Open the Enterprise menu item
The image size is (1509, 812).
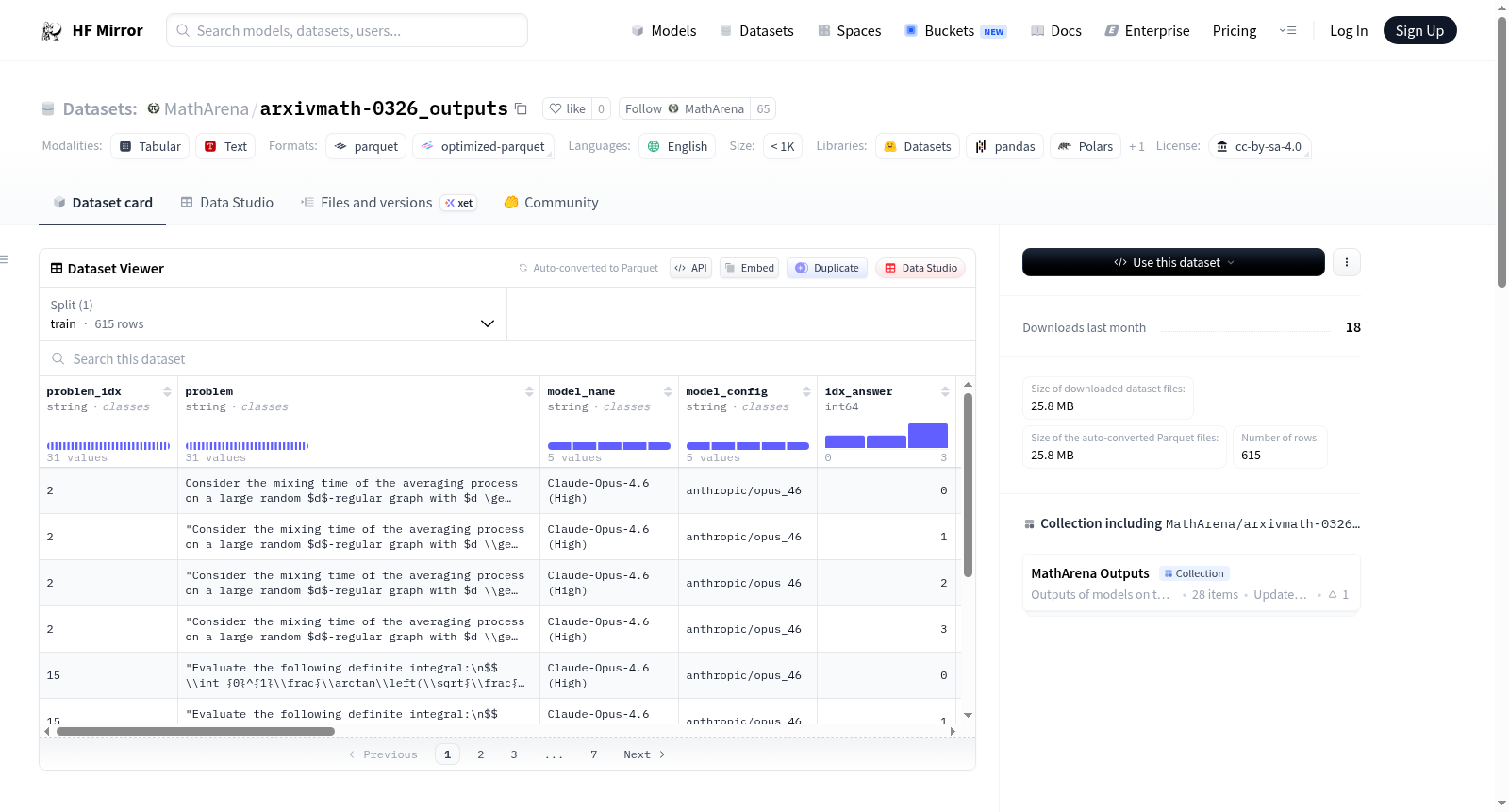tap(1147, 30)
